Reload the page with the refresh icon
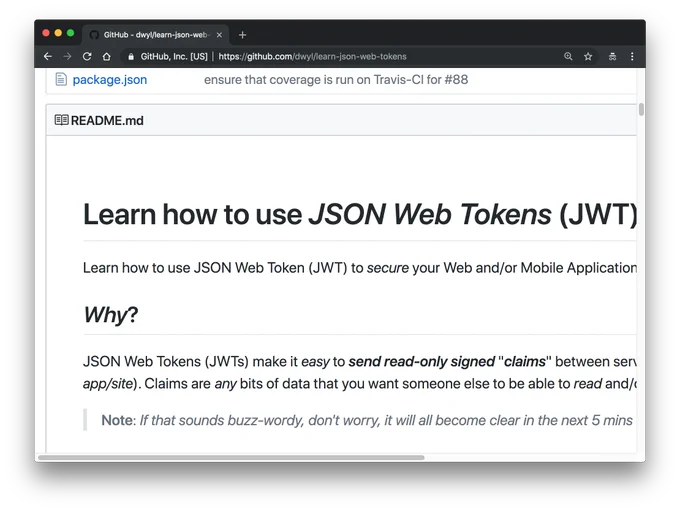This screenshot has height=511, width=680. [87, 56]
